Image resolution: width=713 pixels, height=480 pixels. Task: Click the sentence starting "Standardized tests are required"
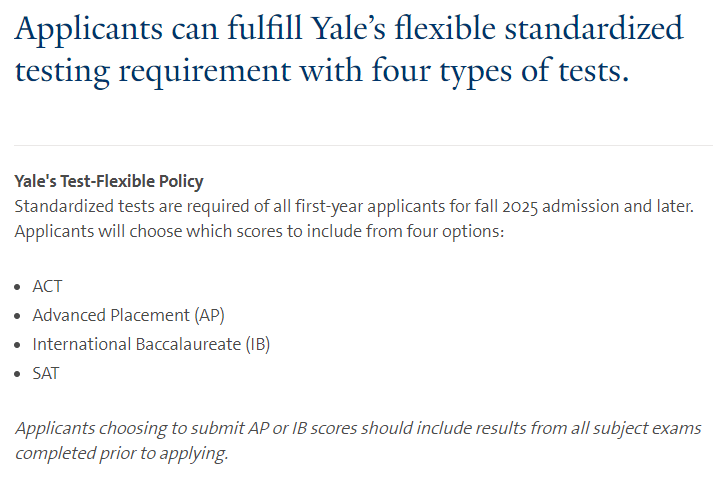(x=354, y=207)
